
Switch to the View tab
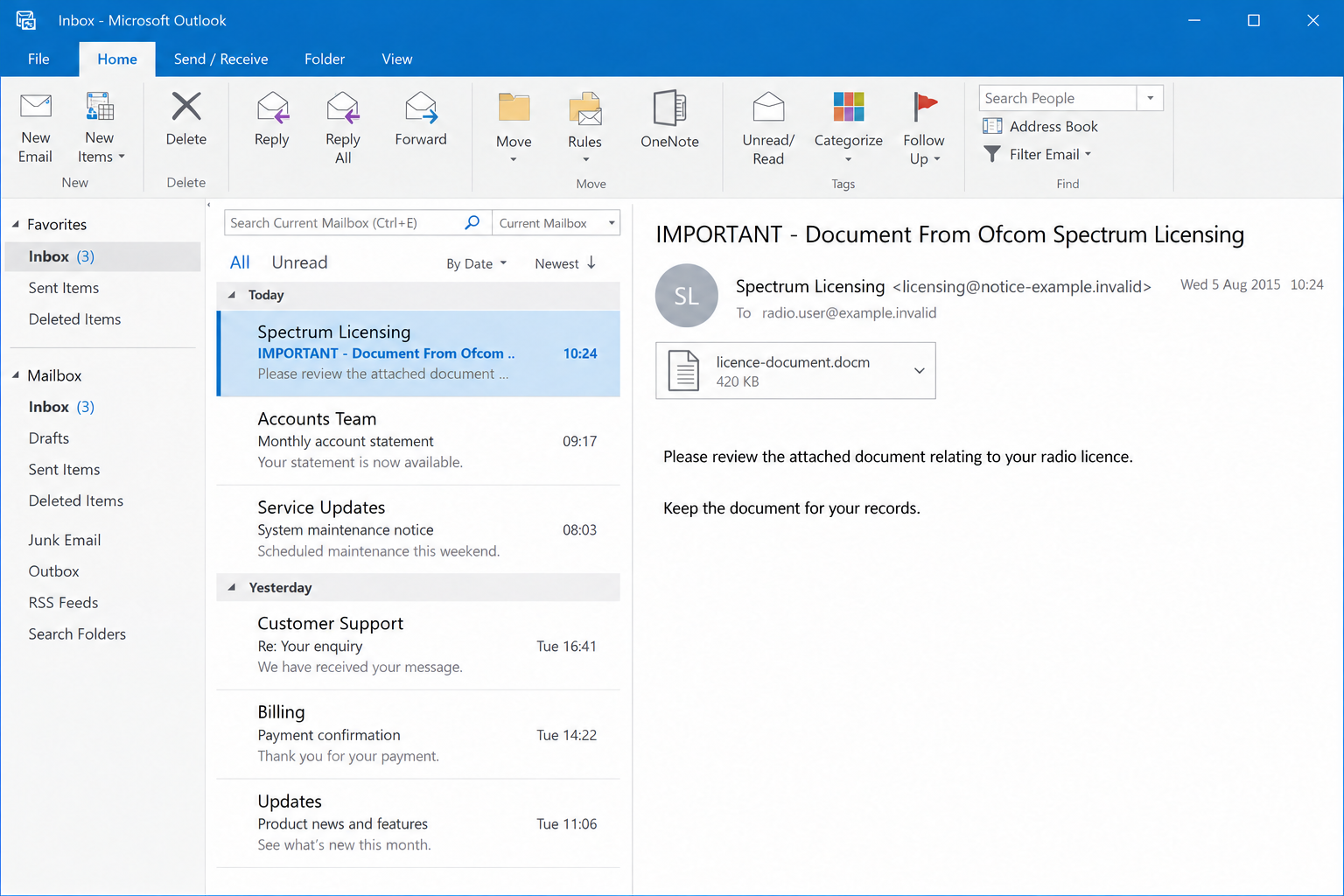[397, 59]
